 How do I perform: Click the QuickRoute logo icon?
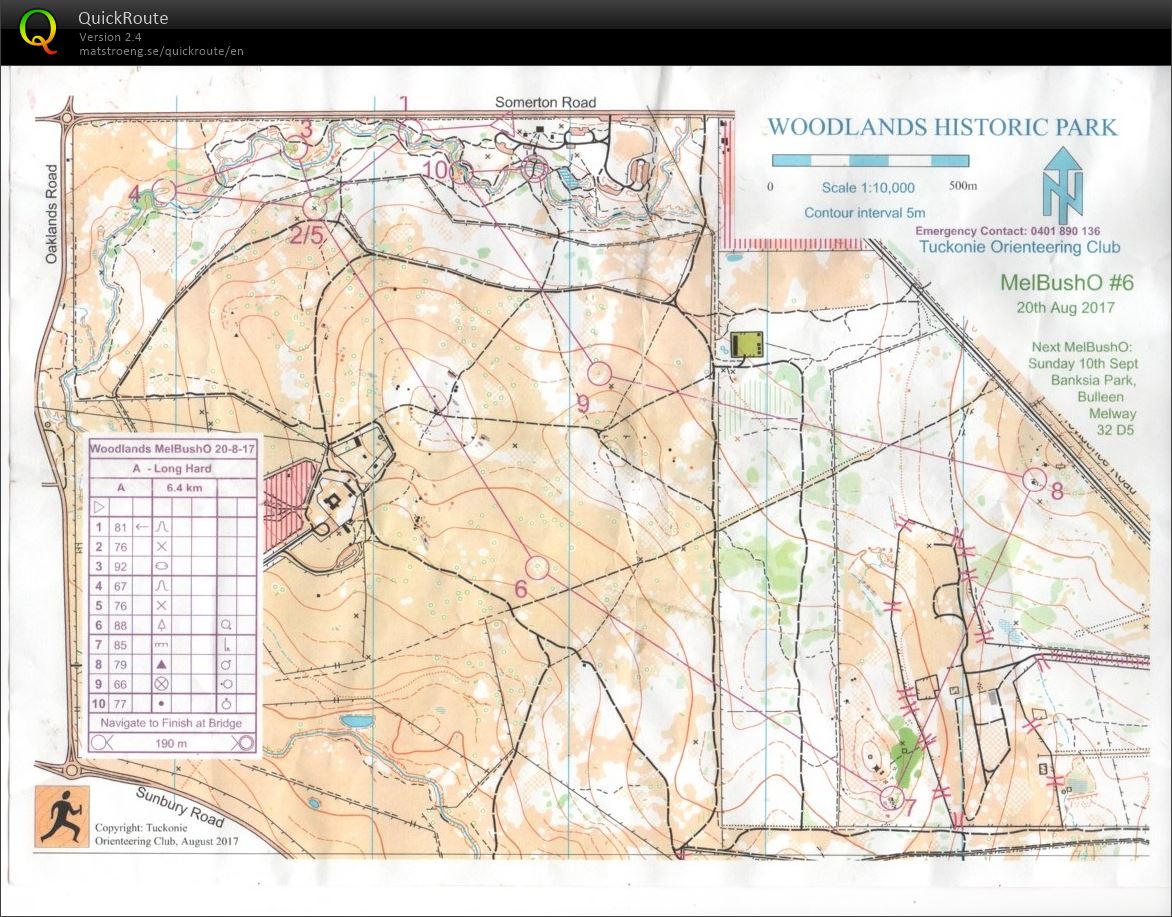(38, 30)
